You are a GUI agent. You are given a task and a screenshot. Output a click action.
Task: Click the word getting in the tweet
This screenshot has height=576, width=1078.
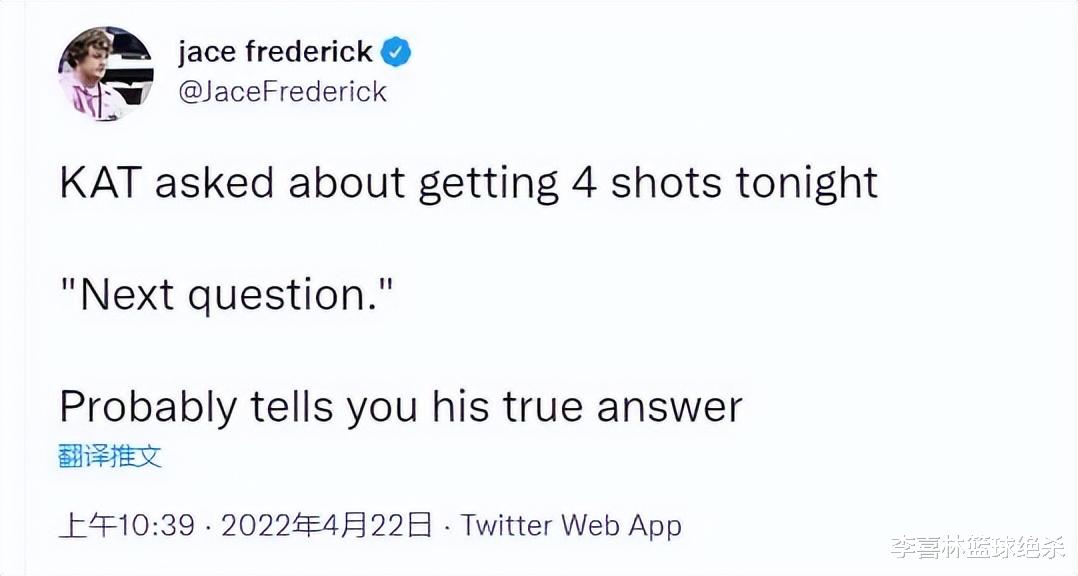coord(488,185)
